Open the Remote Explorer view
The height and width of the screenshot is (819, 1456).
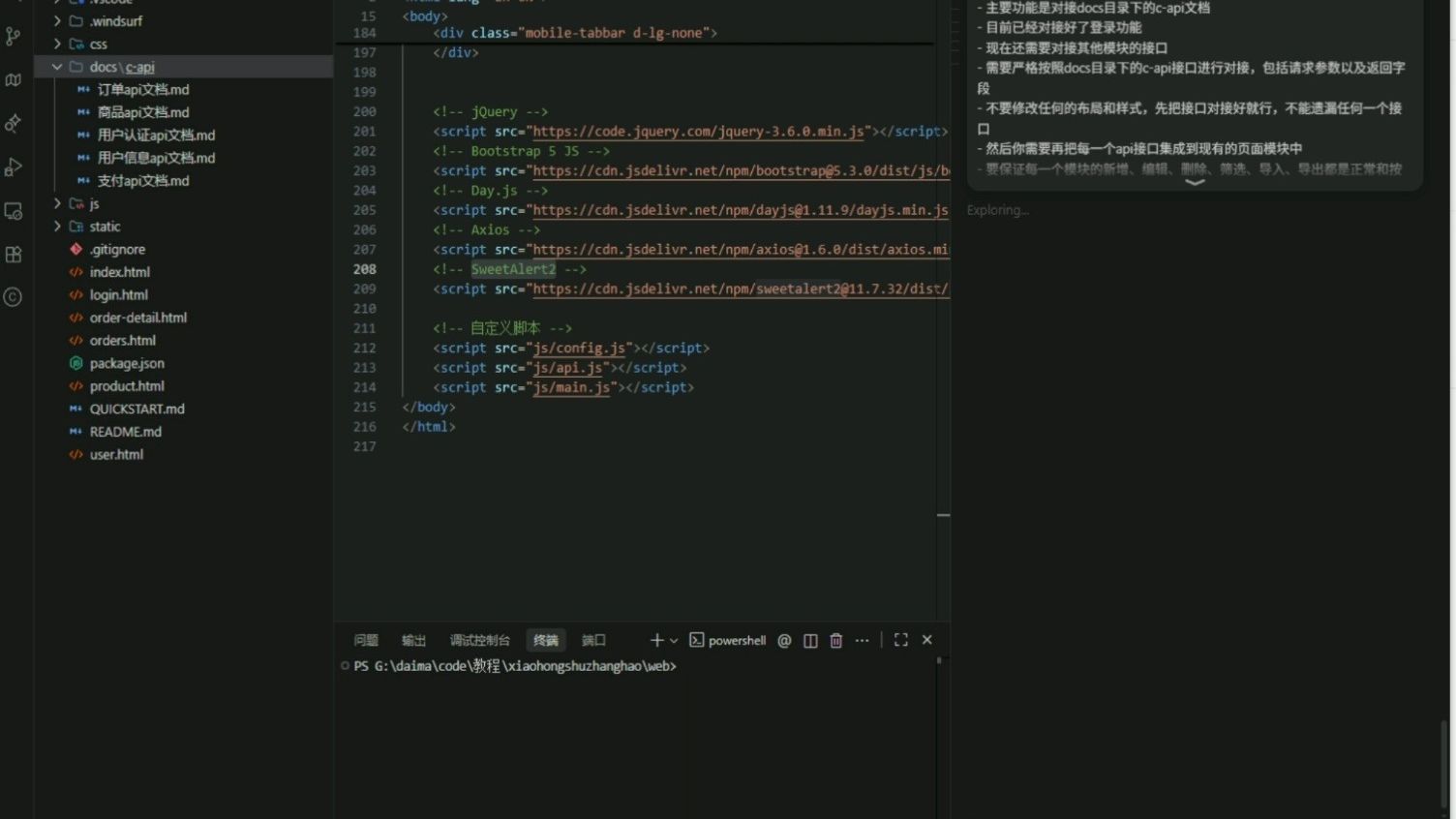[x=13, y=211]
